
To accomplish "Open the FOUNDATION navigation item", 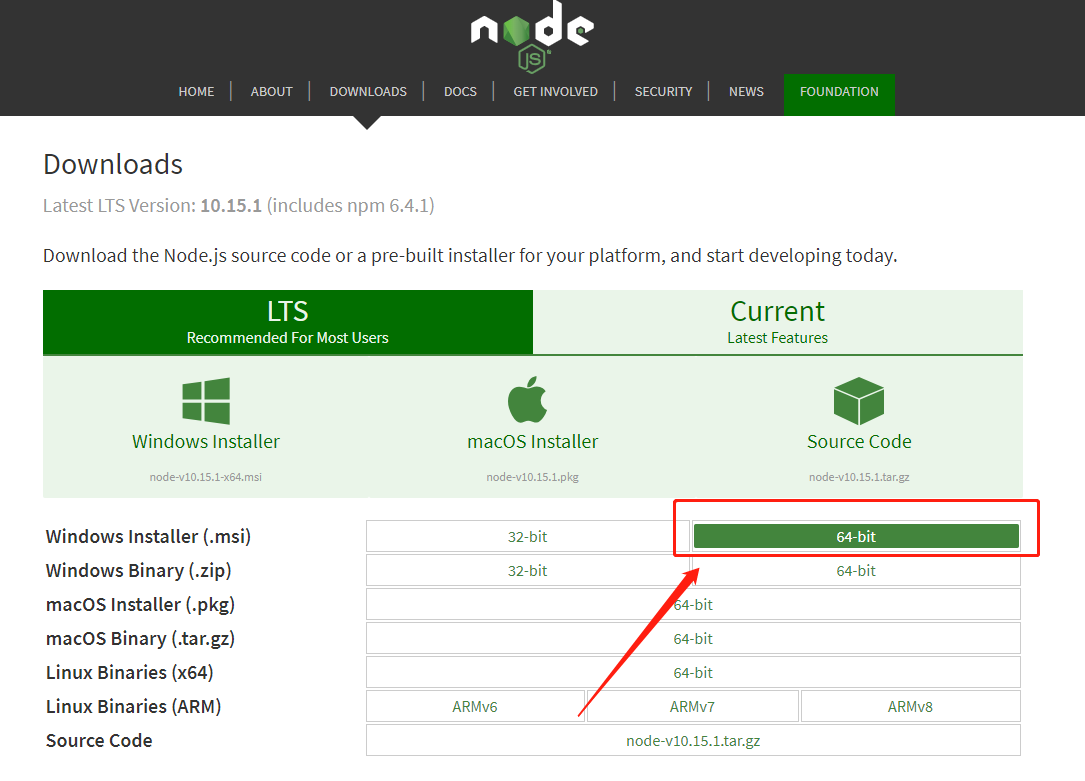I will pos(839,94).
